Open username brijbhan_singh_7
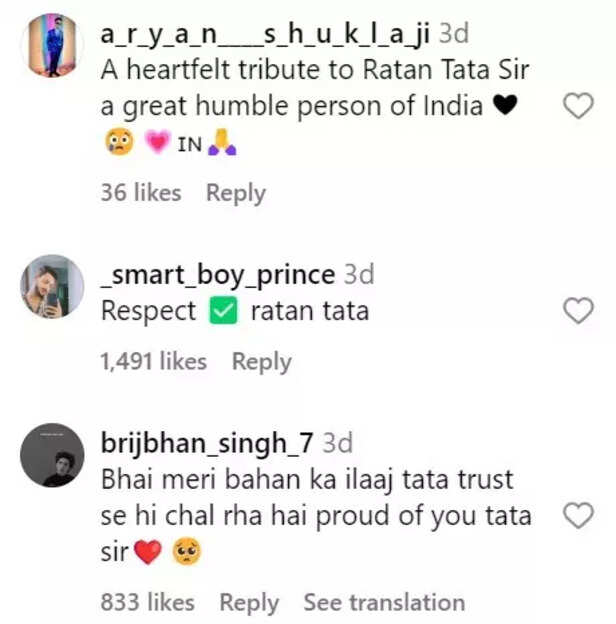The image size is (616, 624). (207, 444)
